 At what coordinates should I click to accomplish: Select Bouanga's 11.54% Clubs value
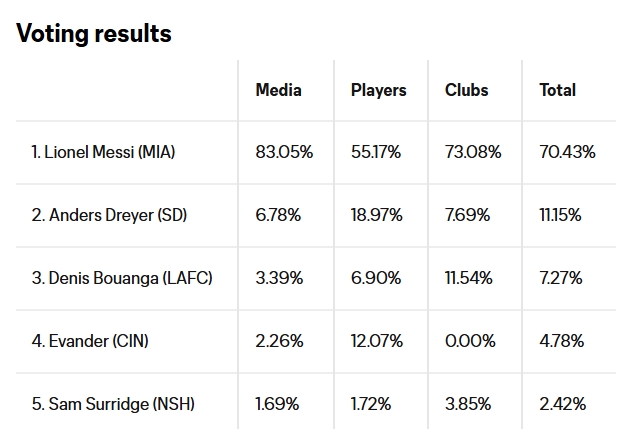[468, 278]
